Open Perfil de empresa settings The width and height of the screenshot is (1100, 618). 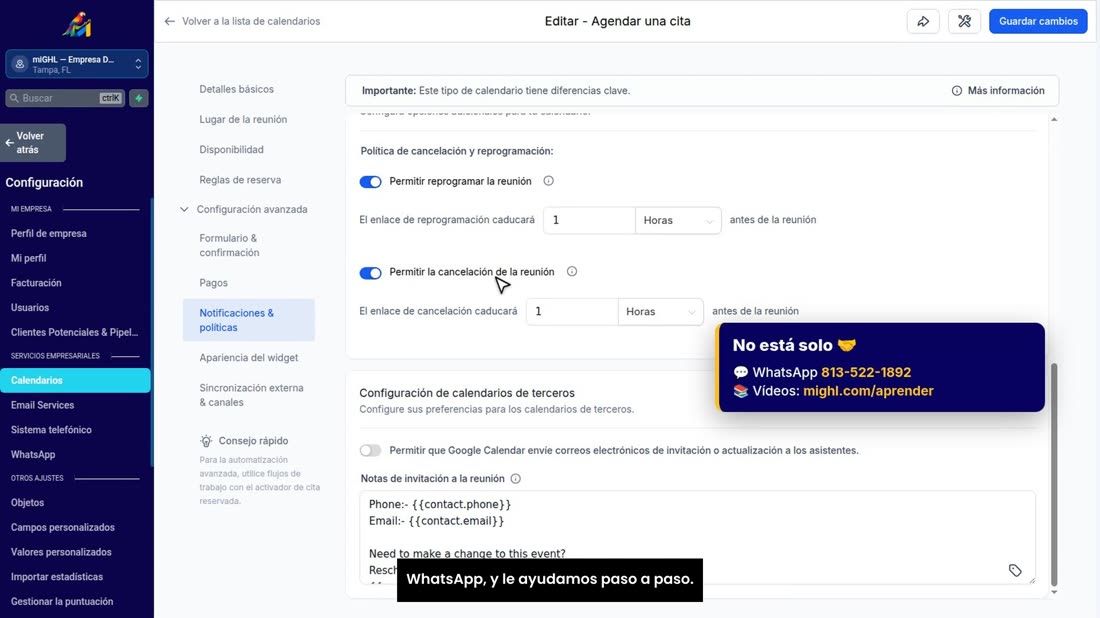click(48, 234)
